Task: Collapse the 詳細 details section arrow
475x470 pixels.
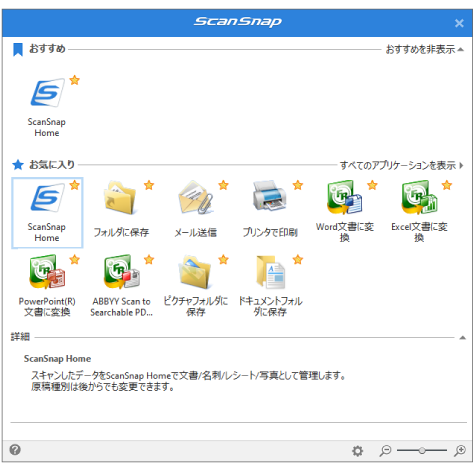Action: point(462,338)
